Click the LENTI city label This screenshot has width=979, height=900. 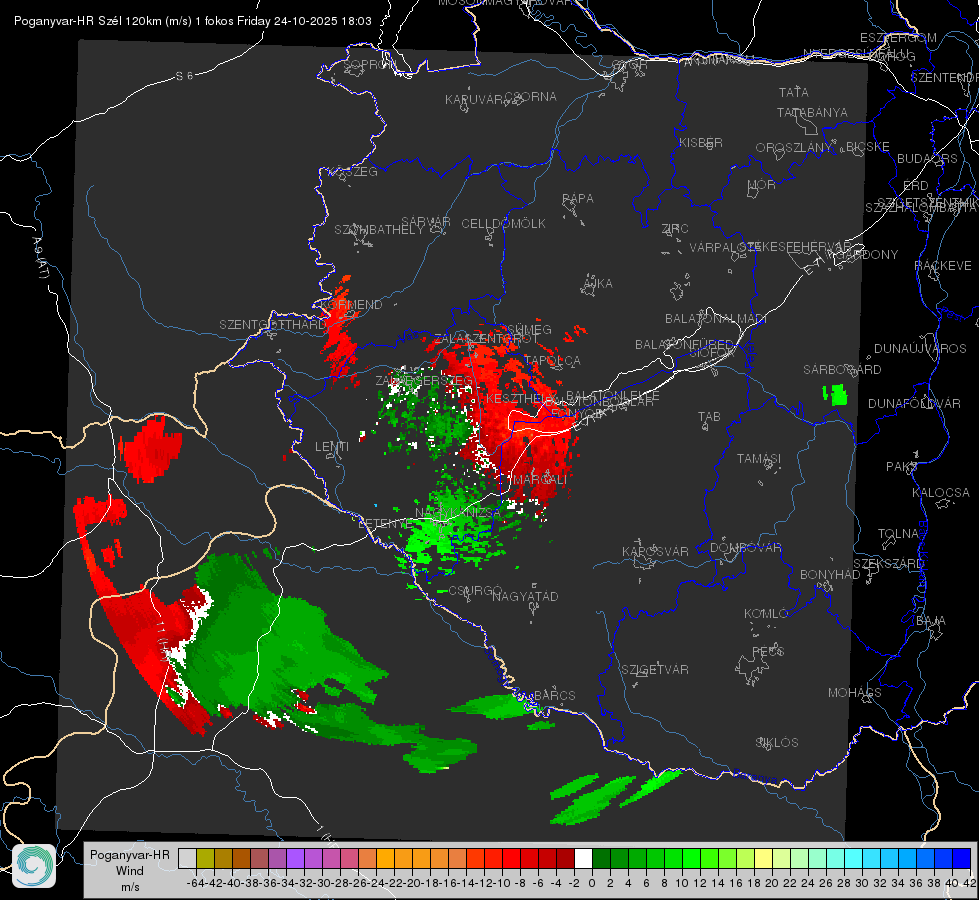(332, 447)
